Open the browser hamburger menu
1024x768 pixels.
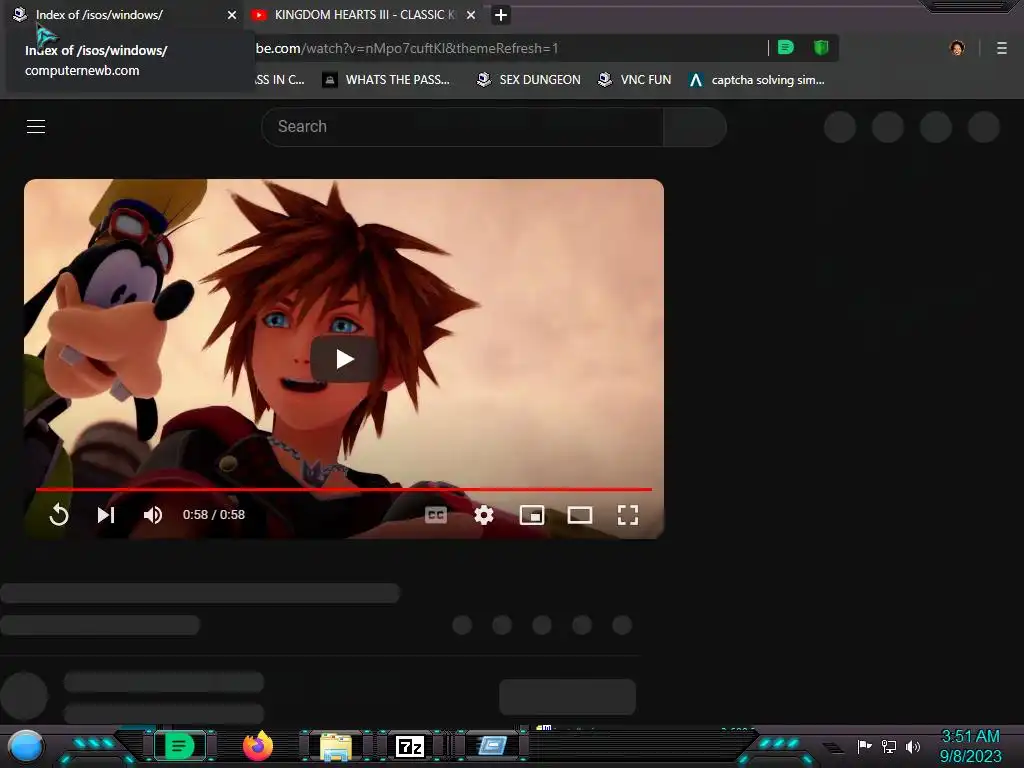(1002, 48)
